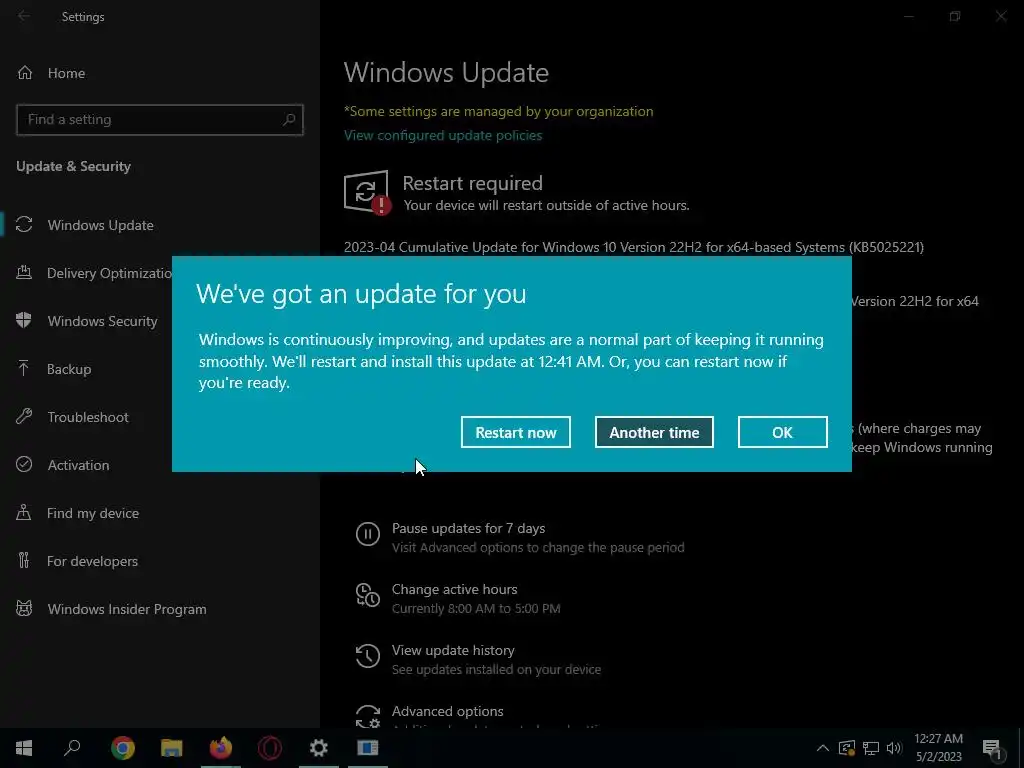Image resolution: width=1024 pixels, height=768 pixels.
Task: Launch Firefox from taskbar
Action: point(221,748)
